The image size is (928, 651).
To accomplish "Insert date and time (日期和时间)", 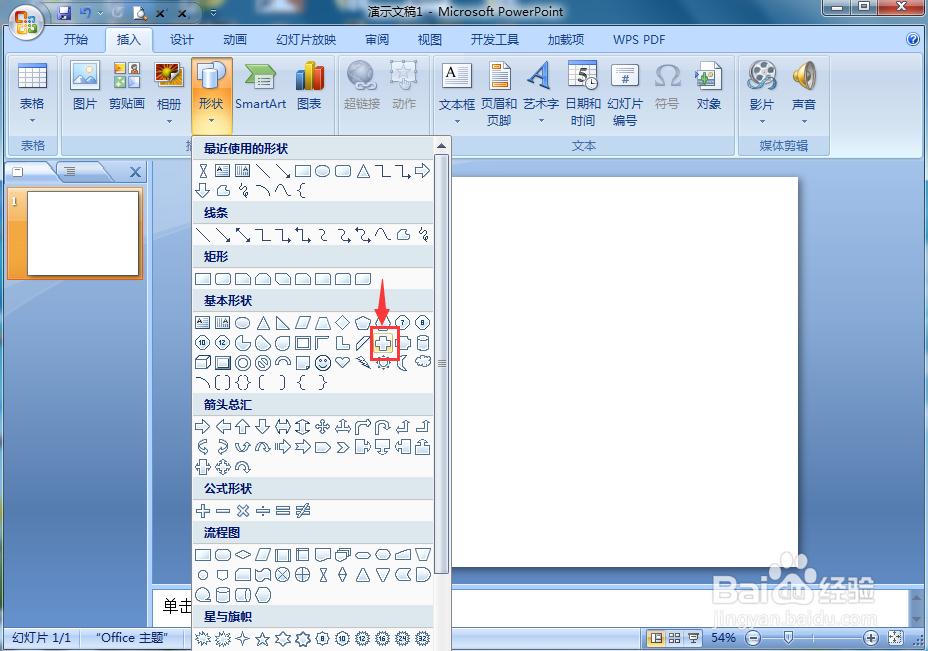I will (583, 94).
